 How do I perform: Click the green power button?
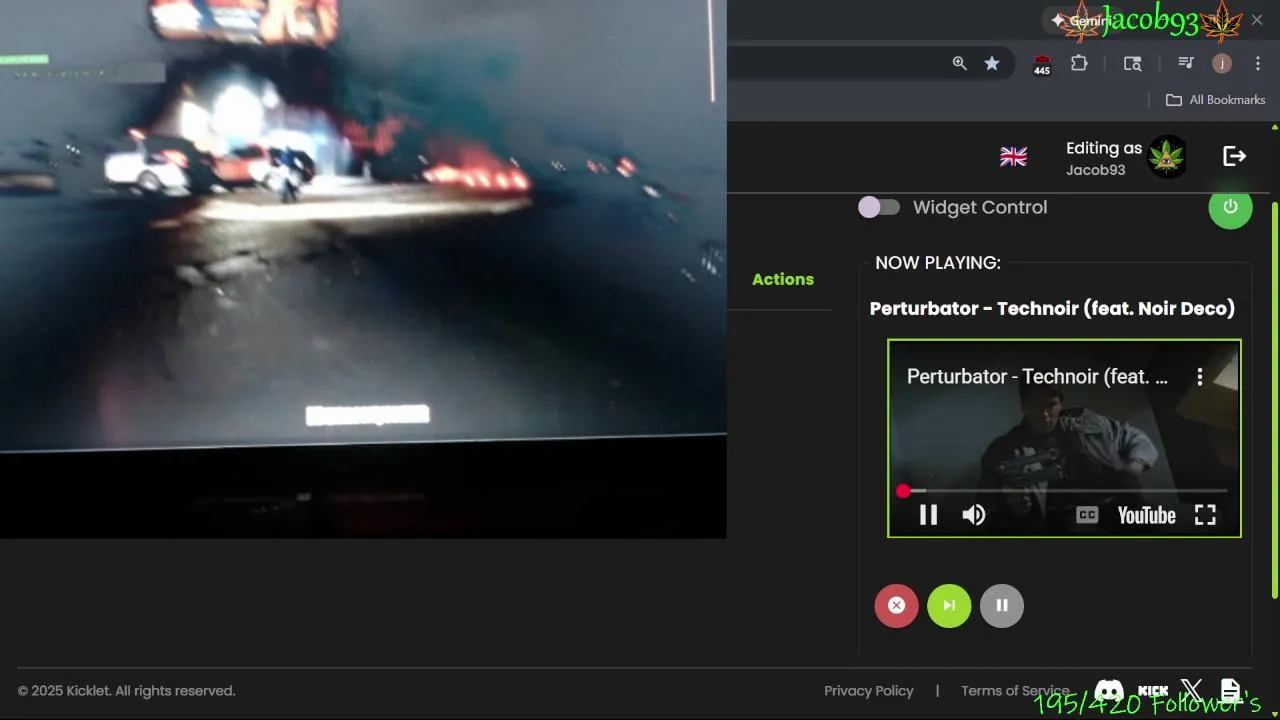(x=1230, y=207)
